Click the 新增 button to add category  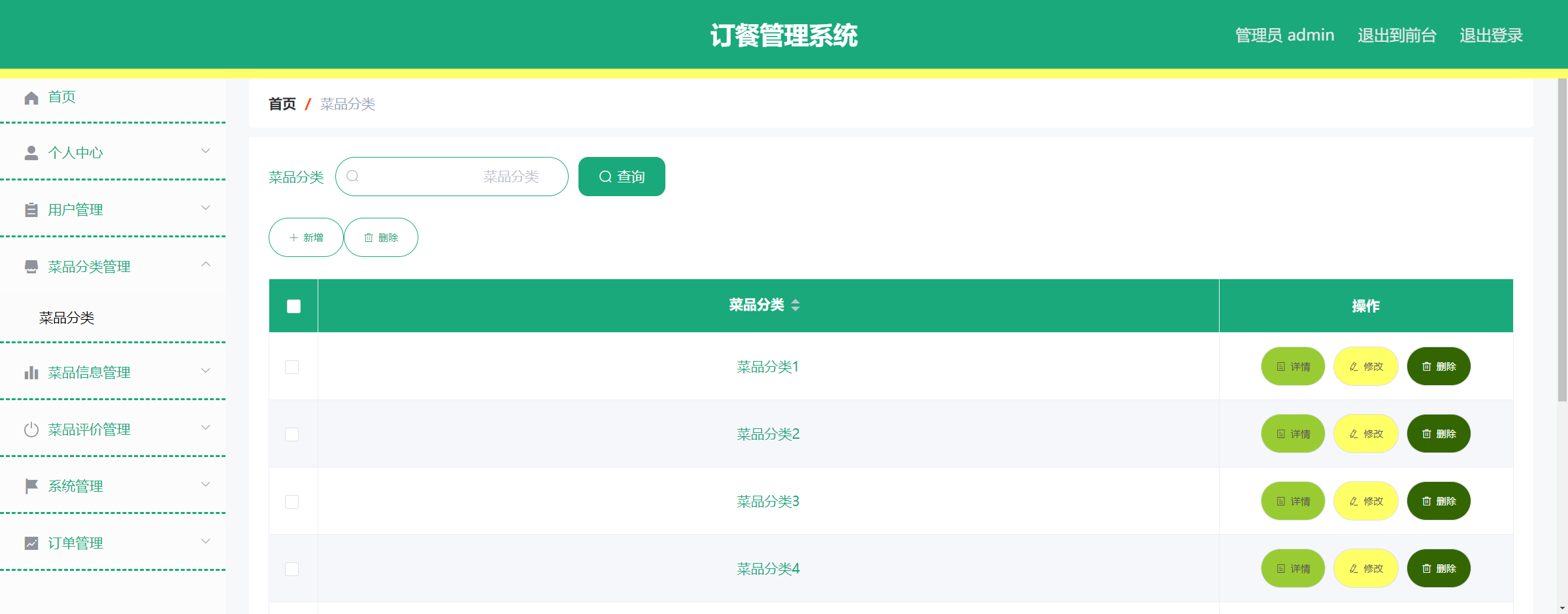(305, 237)
